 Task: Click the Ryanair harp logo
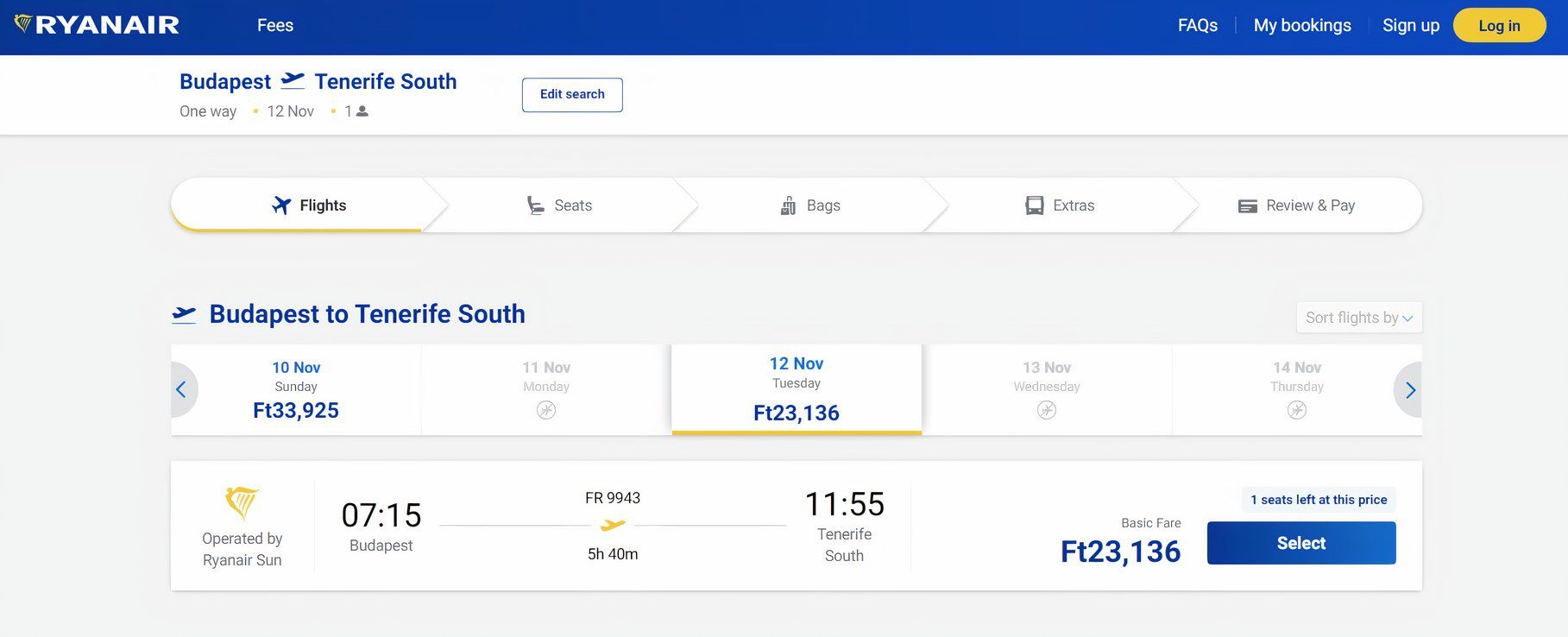tap(23, 24)
